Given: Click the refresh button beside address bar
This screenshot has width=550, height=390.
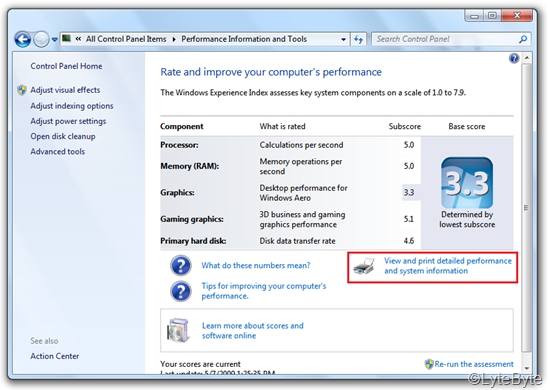Looking at the screenshot, I should (x=358, y=39).
